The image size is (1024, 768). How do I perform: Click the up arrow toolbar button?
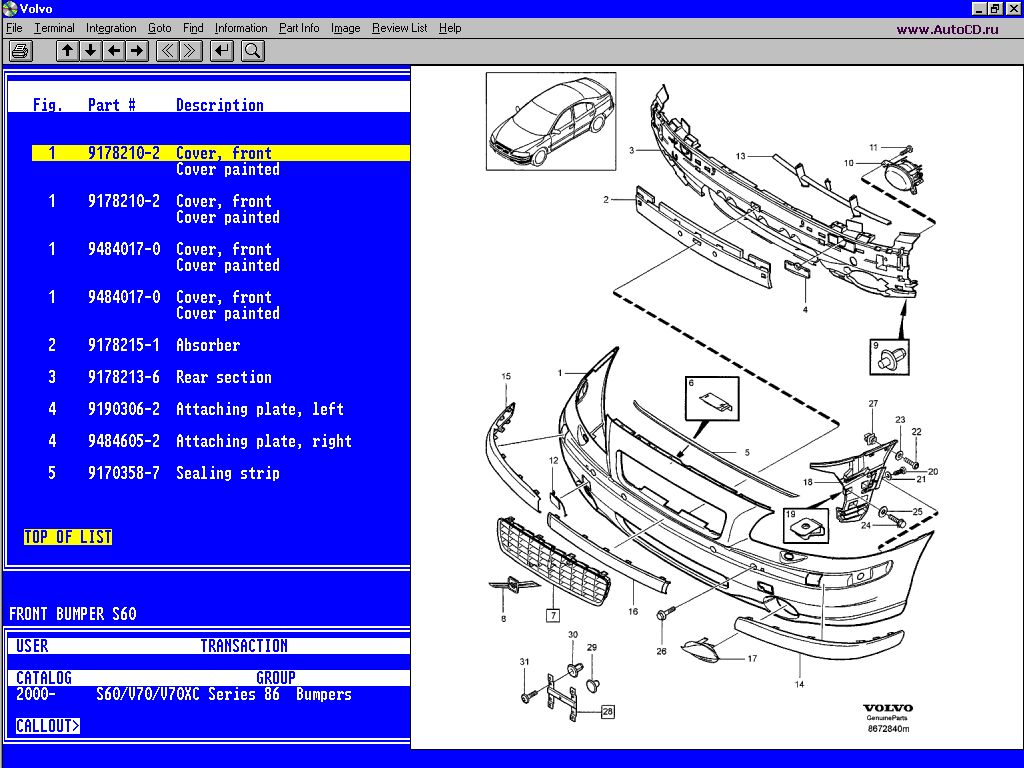coord(67,51)
